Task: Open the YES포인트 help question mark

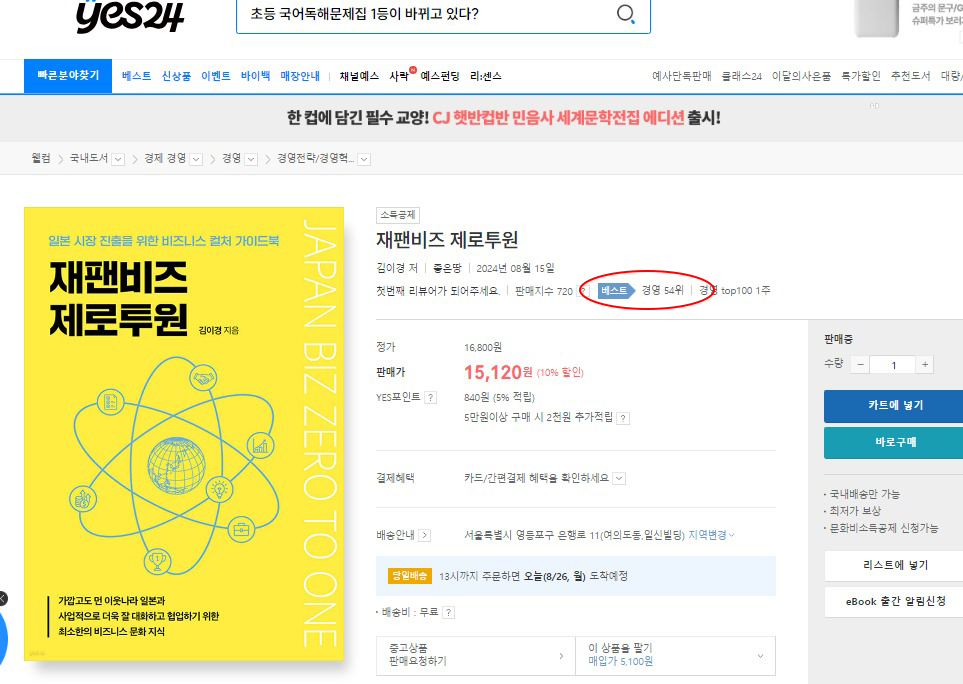Action: click(431, 397)
